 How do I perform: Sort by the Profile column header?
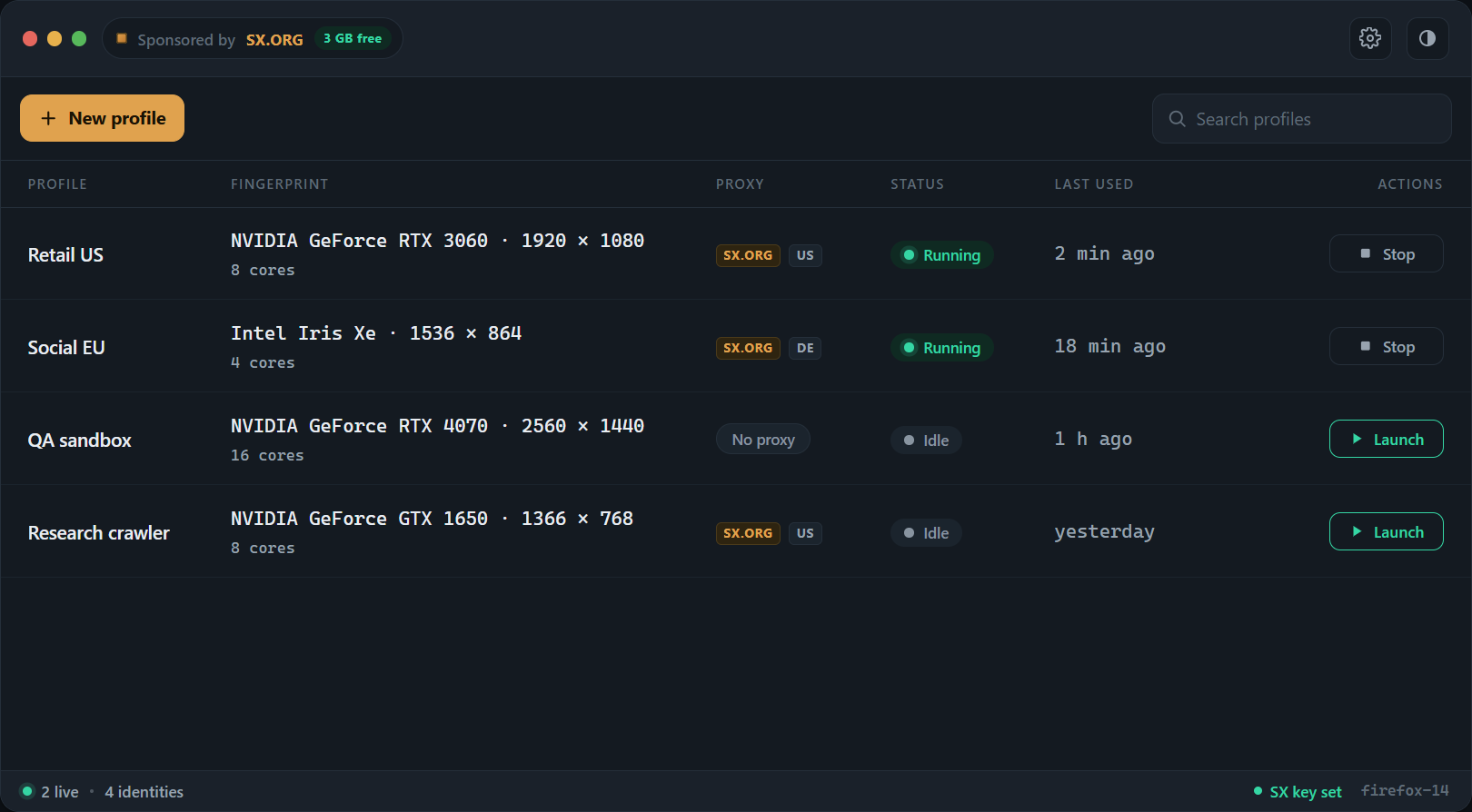(x=57, y=184)
